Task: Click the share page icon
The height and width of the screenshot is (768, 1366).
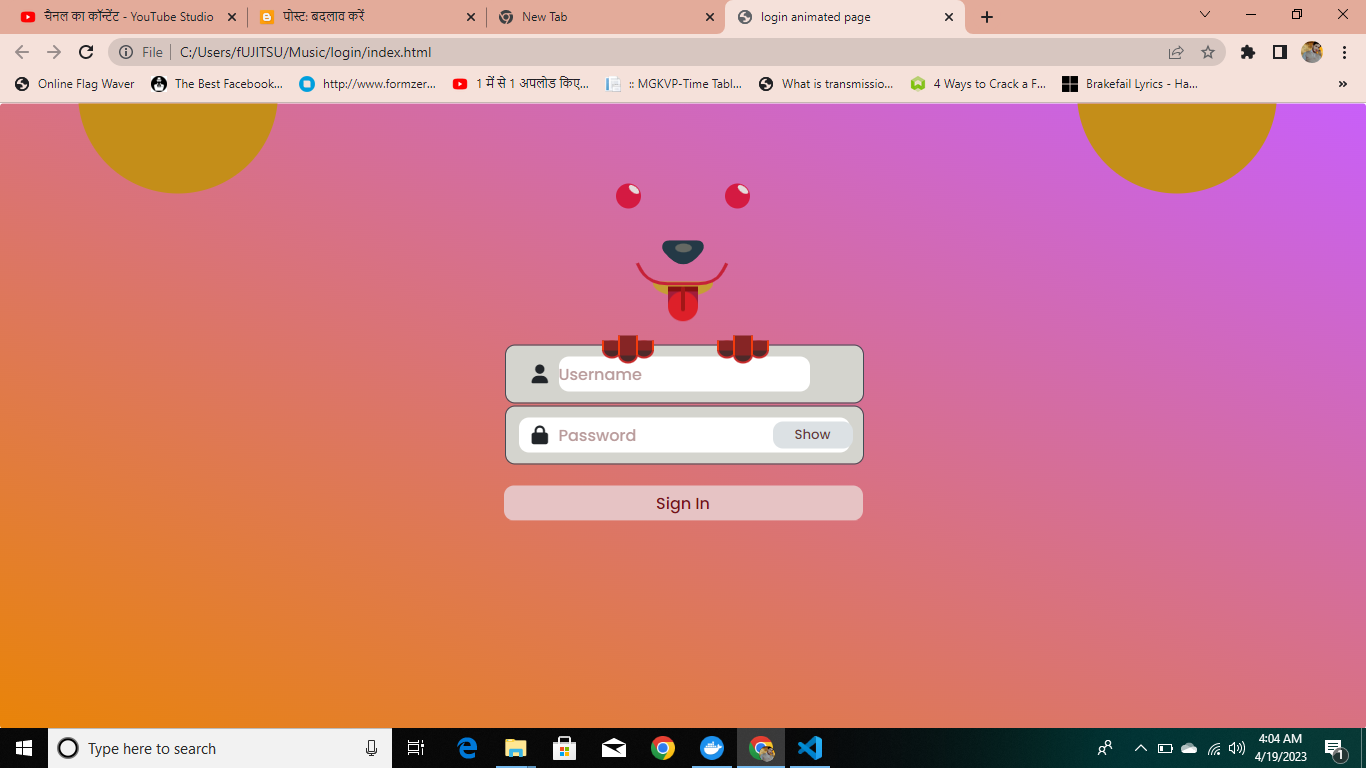Action: [x=1176, y=52]
